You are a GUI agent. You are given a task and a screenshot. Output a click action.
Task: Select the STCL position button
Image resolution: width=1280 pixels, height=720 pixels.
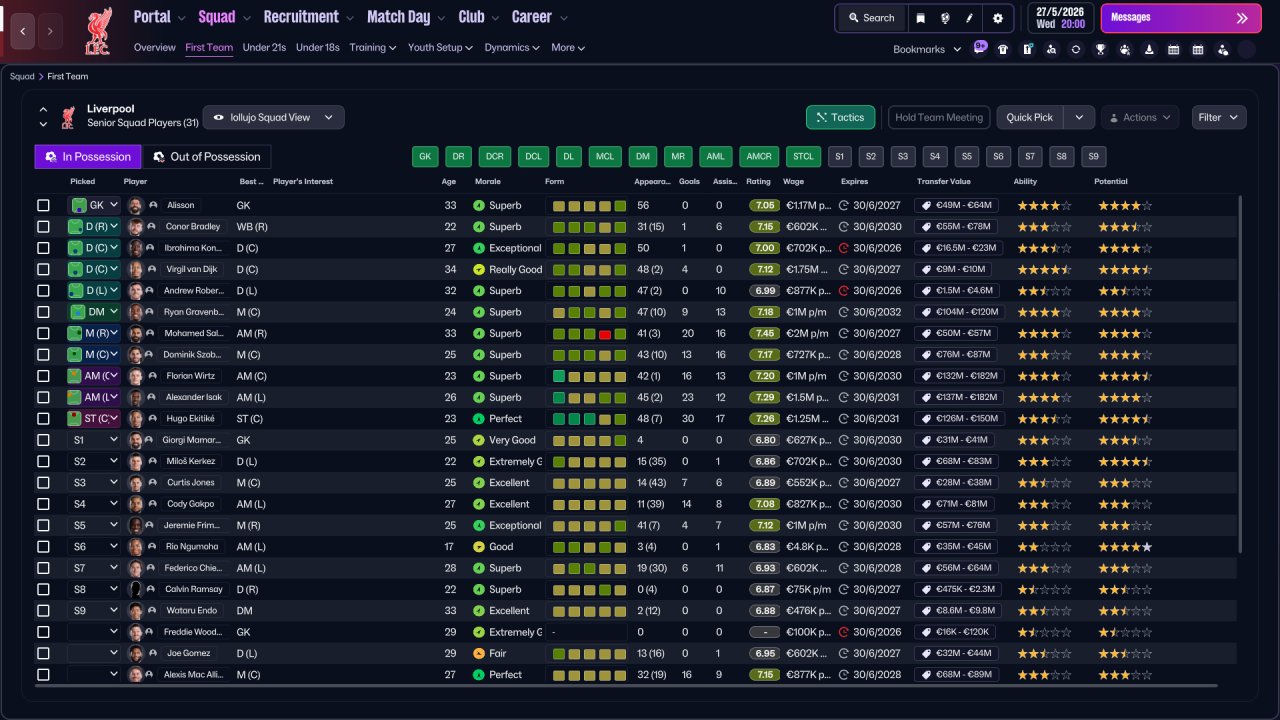tap(803, 157)
